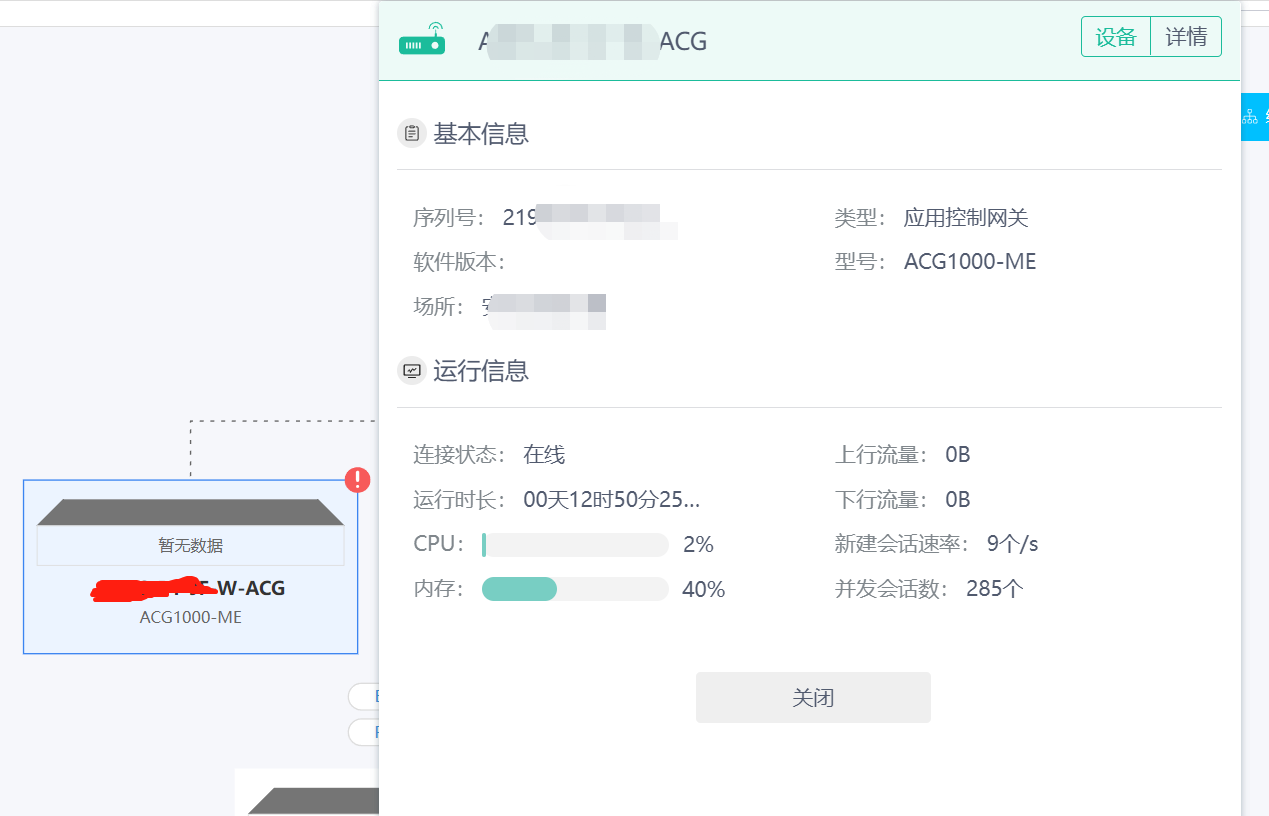1269x816 pixels.
Task: Click the 在线 connection status value
Action: (544, 456)
